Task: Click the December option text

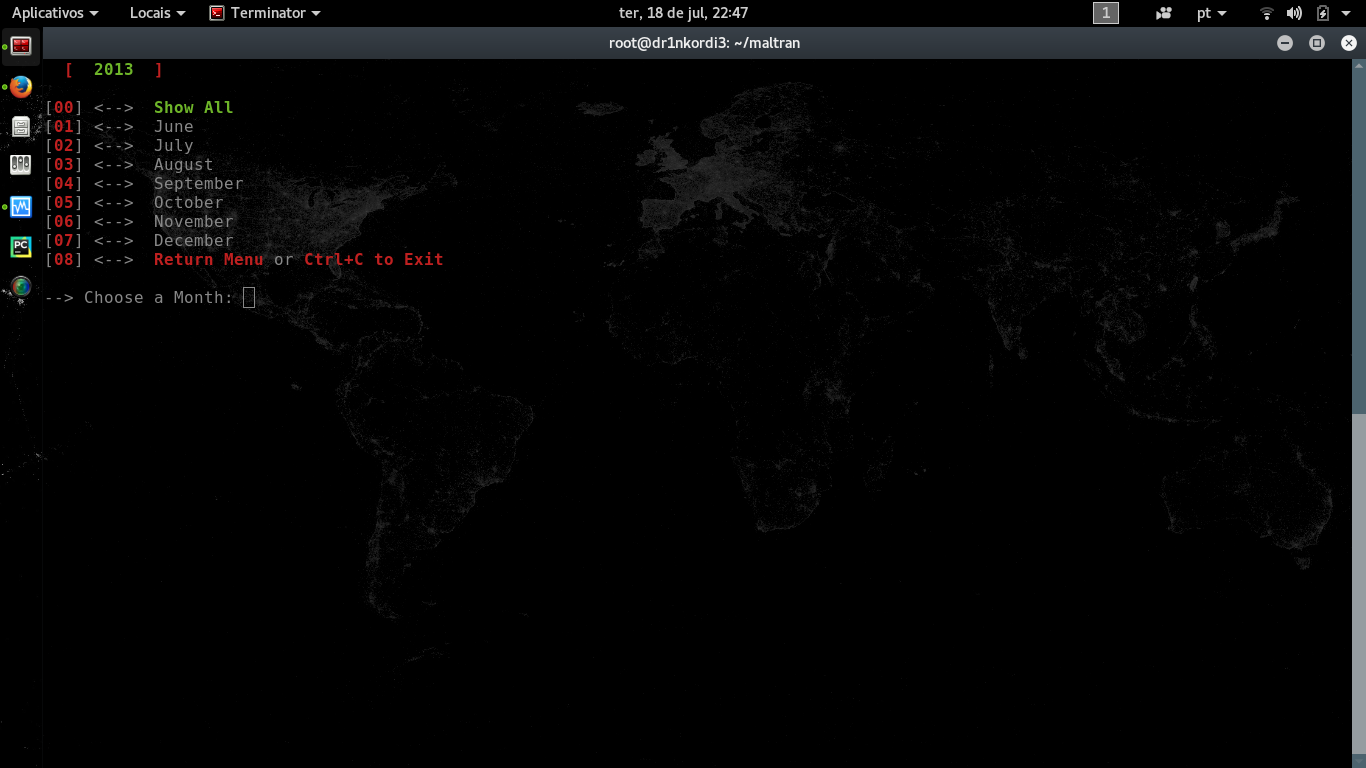Action: [x=193, y=241]
